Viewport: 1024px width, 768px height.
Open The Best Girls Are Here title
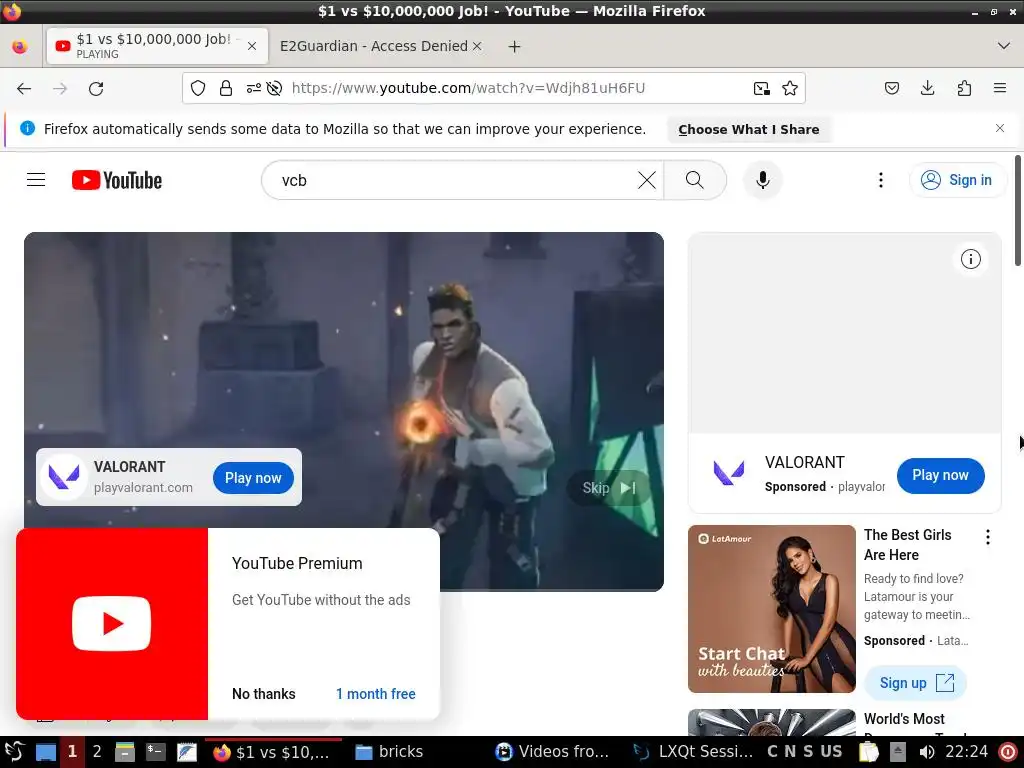point(908,545)
